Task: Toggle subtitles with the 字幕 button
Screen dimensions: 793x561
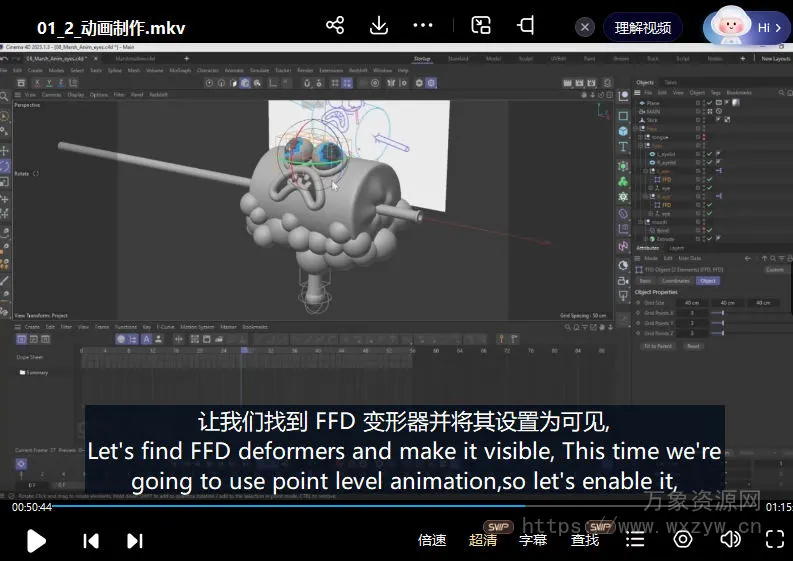Action: pyautogui.click(x=533, y=540)
